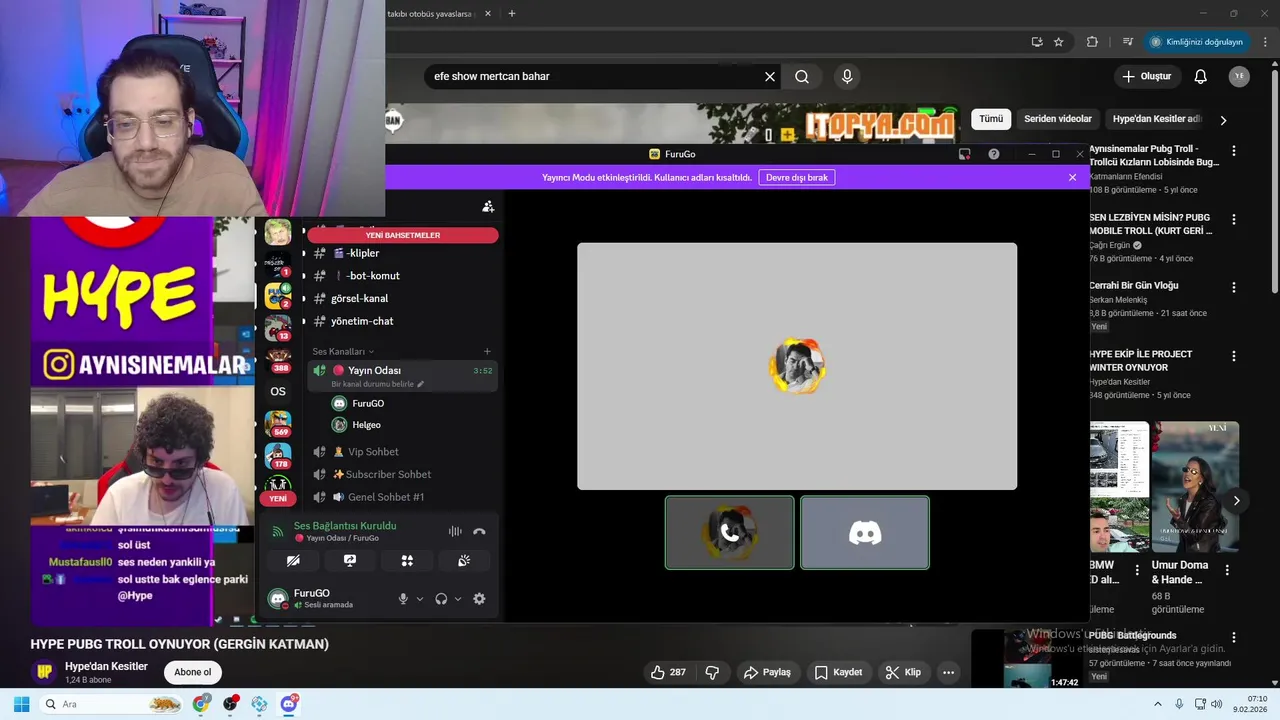The width and height of the screenshot is (1280, 720).
Task: Set channel status via Bir kanal durumu belirle
Action: 378,384
